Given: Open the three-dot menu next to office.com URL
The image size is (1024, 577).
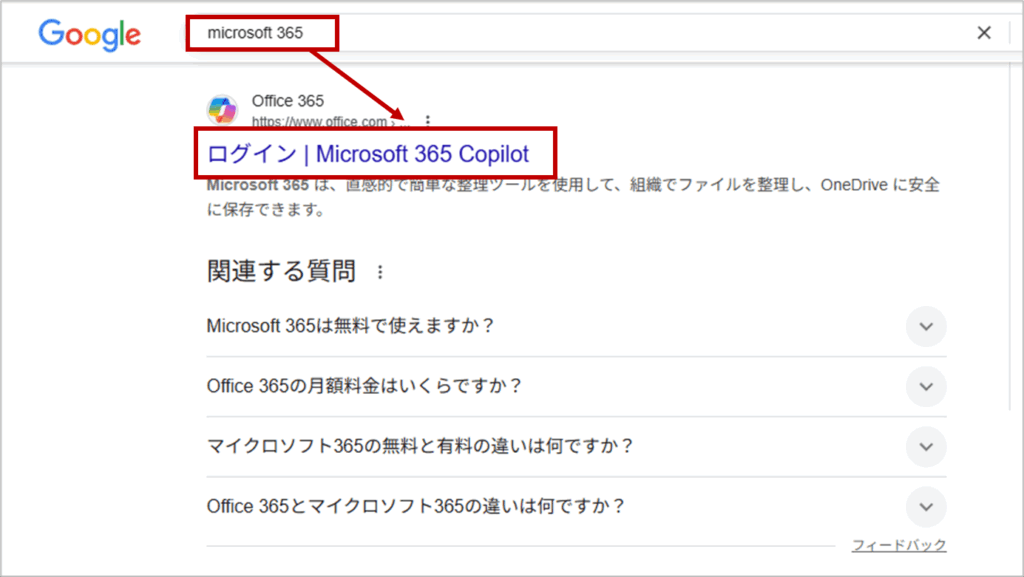Looking at the screenshot, I should pos(429,121).
